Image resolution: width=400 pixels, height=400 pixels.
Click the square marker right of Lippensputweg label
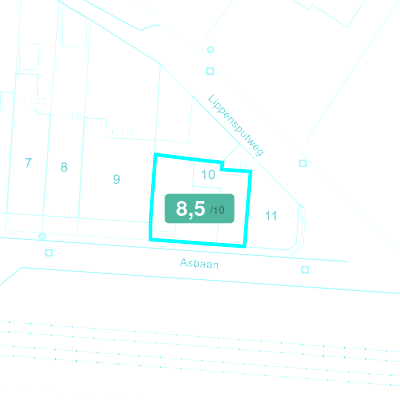point(303,163)
